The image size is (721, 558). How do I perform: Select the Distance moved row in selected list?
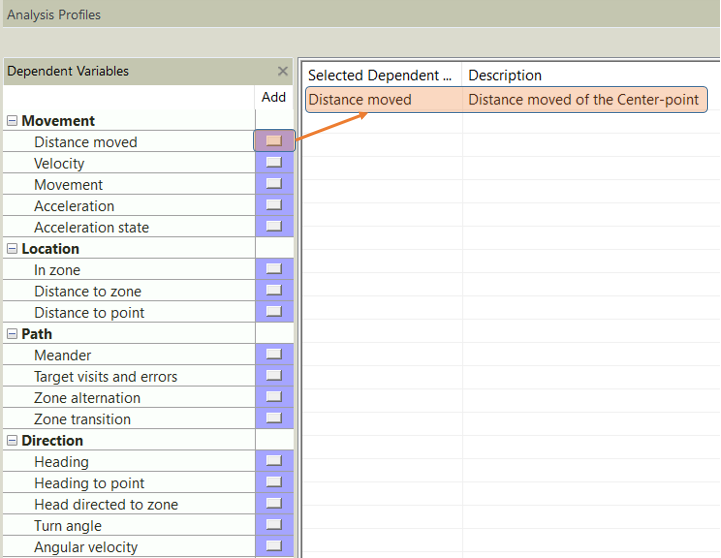tap(506, 100)
